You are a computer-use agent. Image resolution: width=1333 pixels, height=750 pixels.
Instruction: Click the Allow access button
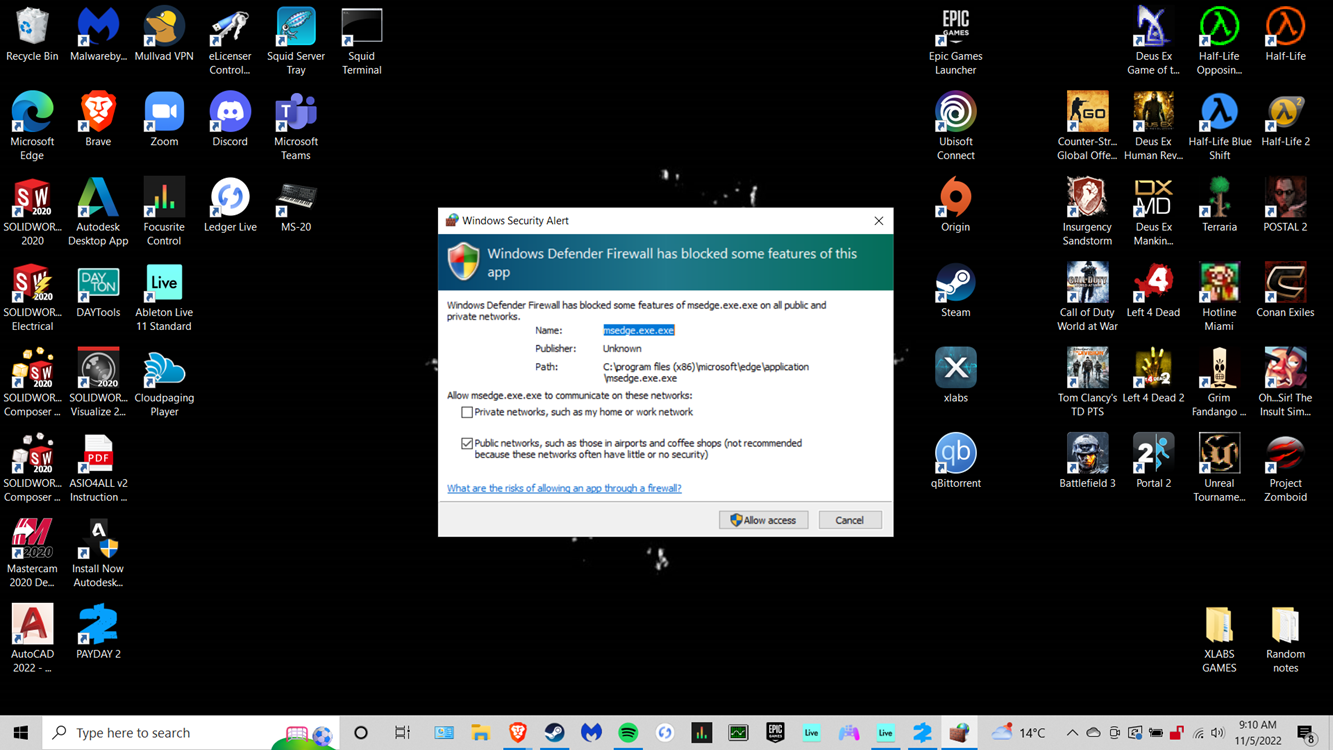click(x=763, y=520)
